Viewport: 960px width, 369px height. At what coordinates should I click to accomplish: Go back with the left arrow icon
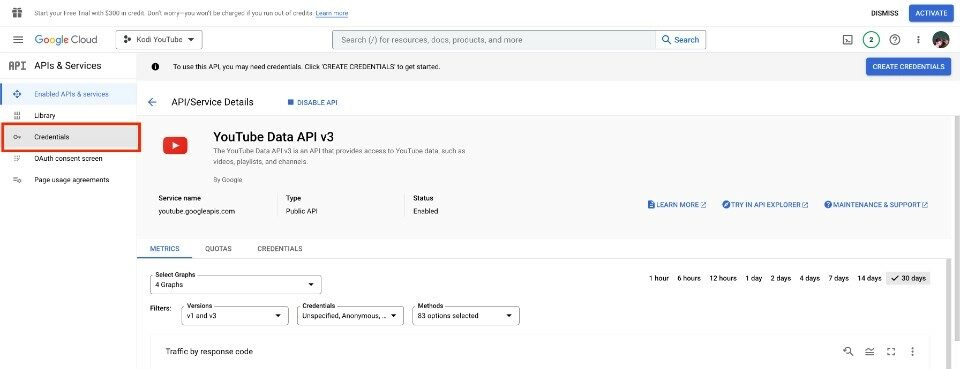(x=152, y=102)
